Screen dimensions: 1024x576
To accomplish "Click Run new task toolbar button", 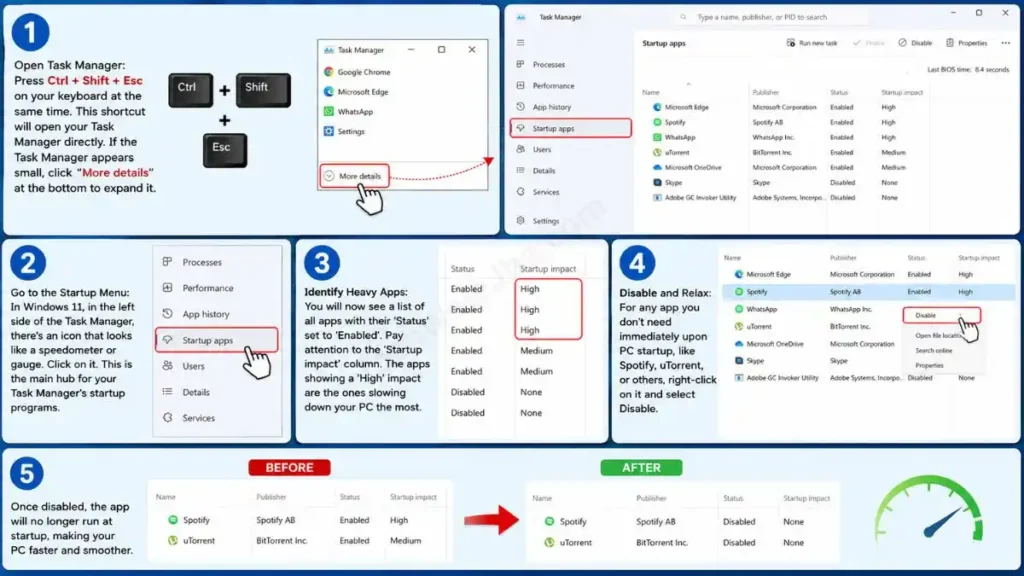I will click(812, 43).
